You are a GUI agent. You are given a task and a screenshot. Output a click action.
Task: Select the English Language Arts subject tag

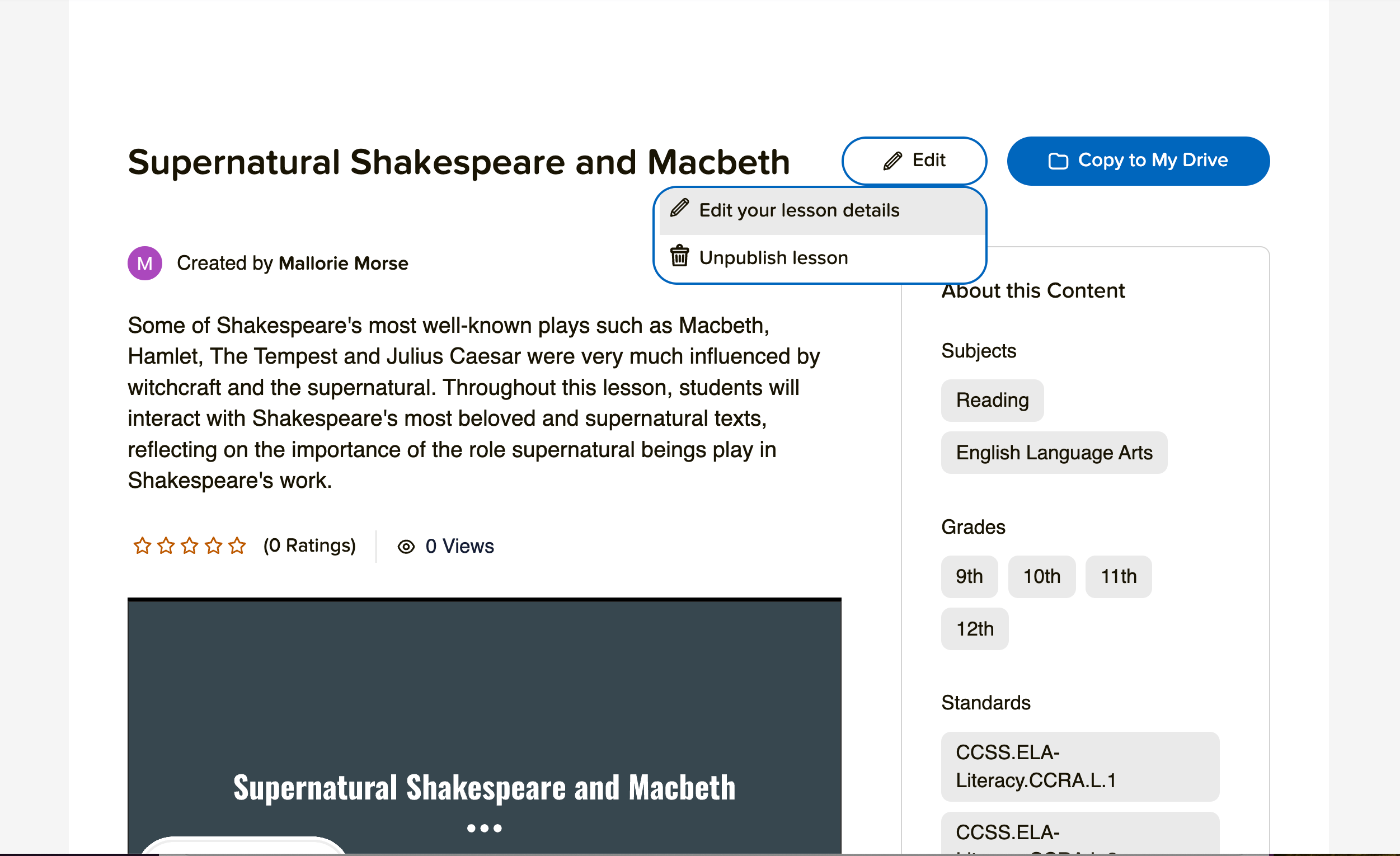1054,453
